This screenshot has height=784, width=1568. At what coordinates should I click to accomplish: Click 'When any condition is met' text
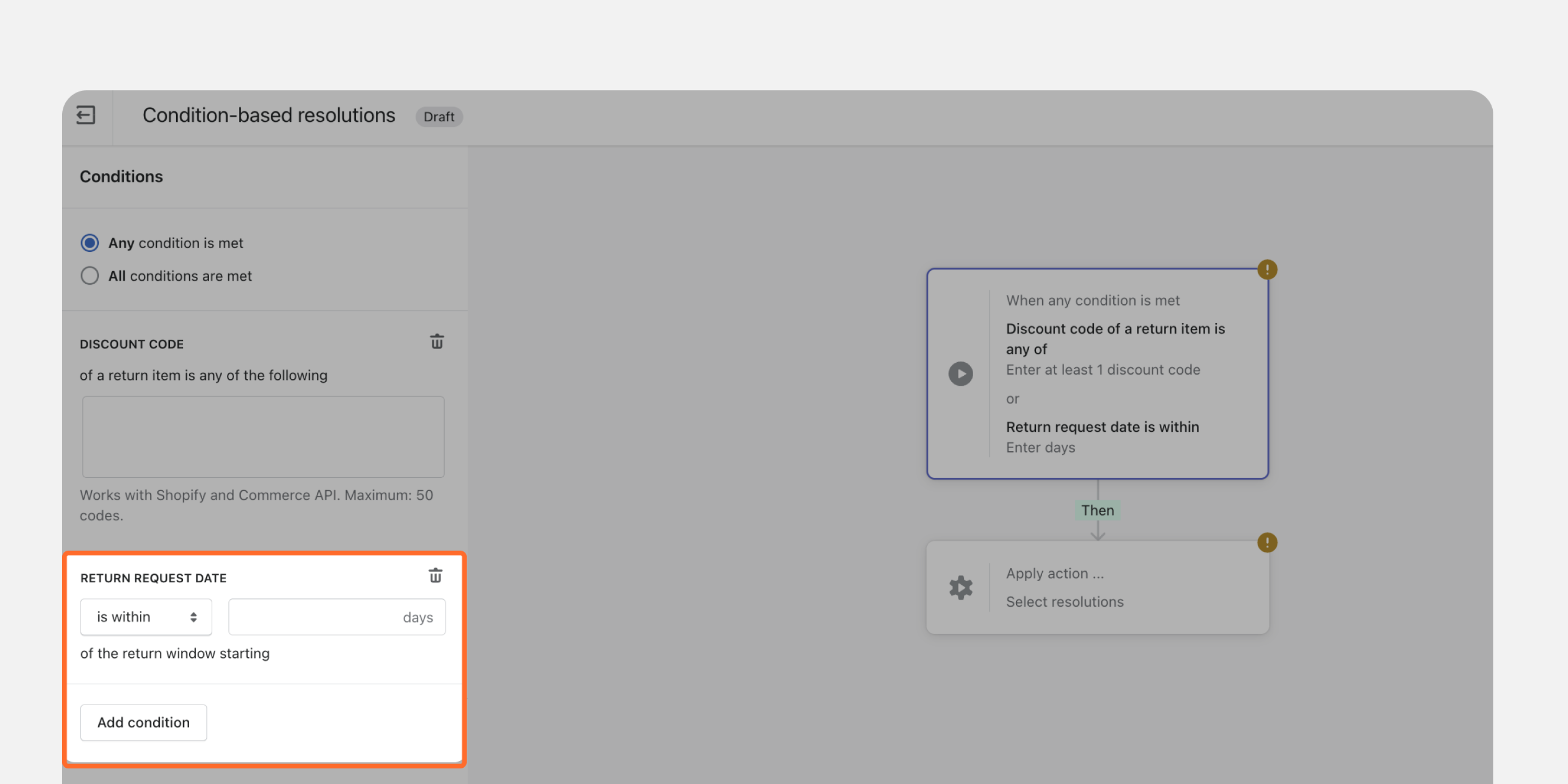coord(1092,300)
